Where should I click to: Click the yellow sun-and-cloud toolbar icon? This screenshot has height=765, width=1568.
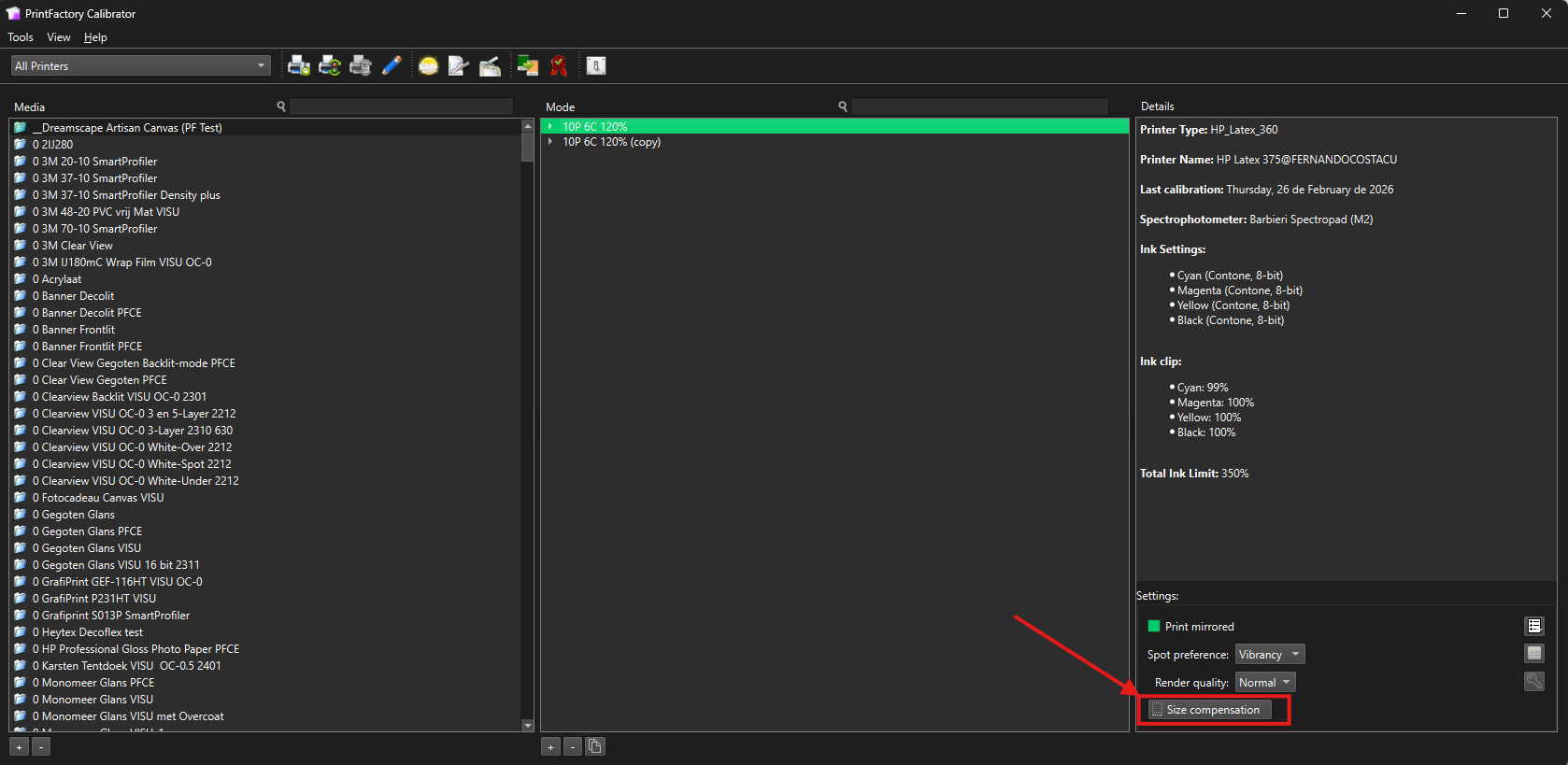pyautogui.click(x=429, y=65)
